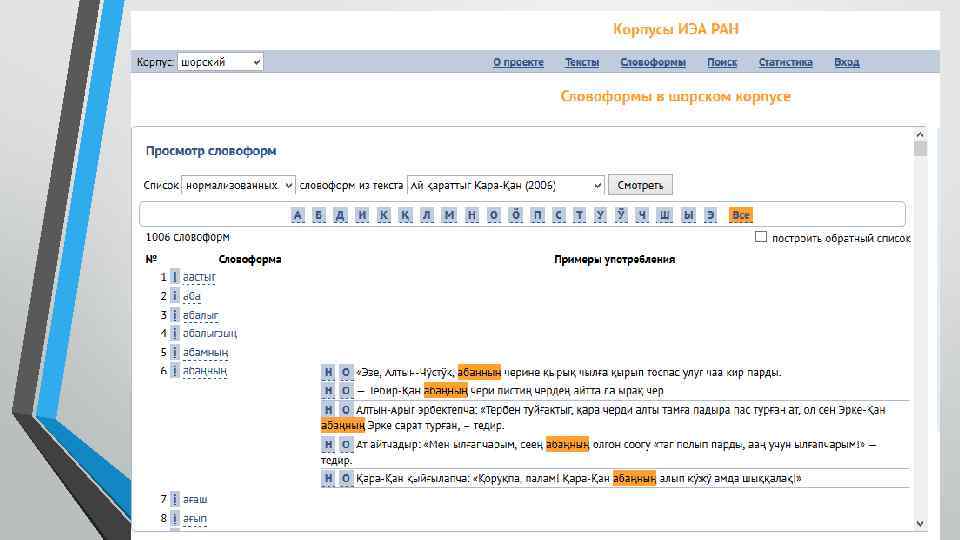Filter word forms by letter Л
Viewport: 960px width, 540px height.
click(x=427, y=215)
